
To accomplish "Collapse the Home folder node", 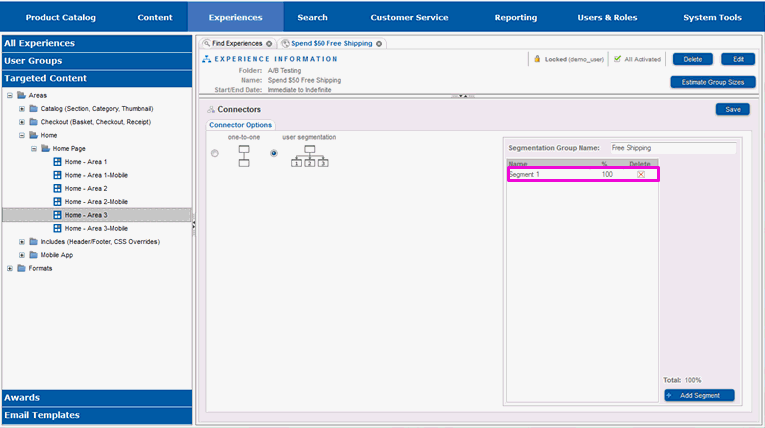I will 22,135.
